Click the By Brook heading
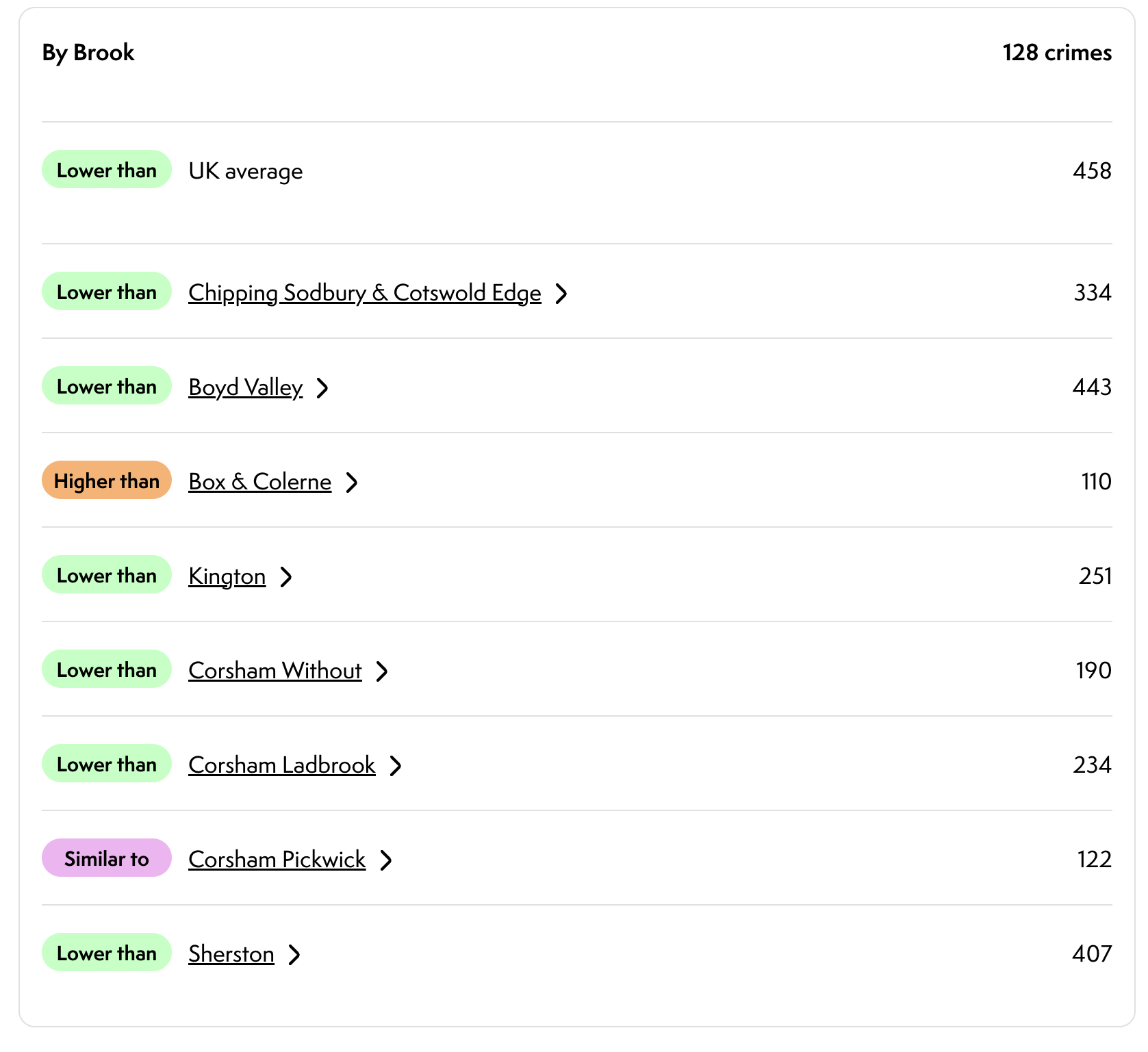The width and height of the screenshot is (1148, 1052). point(88,53)
